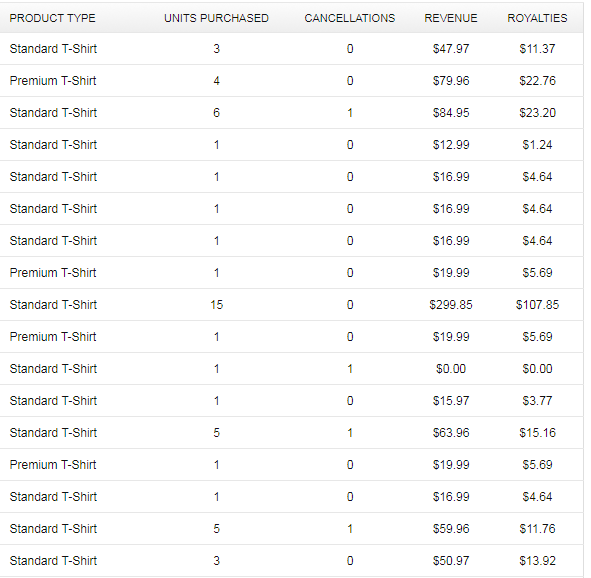Click revenue value $84.95
Screen dimensions: 591x578
point(451,113)
